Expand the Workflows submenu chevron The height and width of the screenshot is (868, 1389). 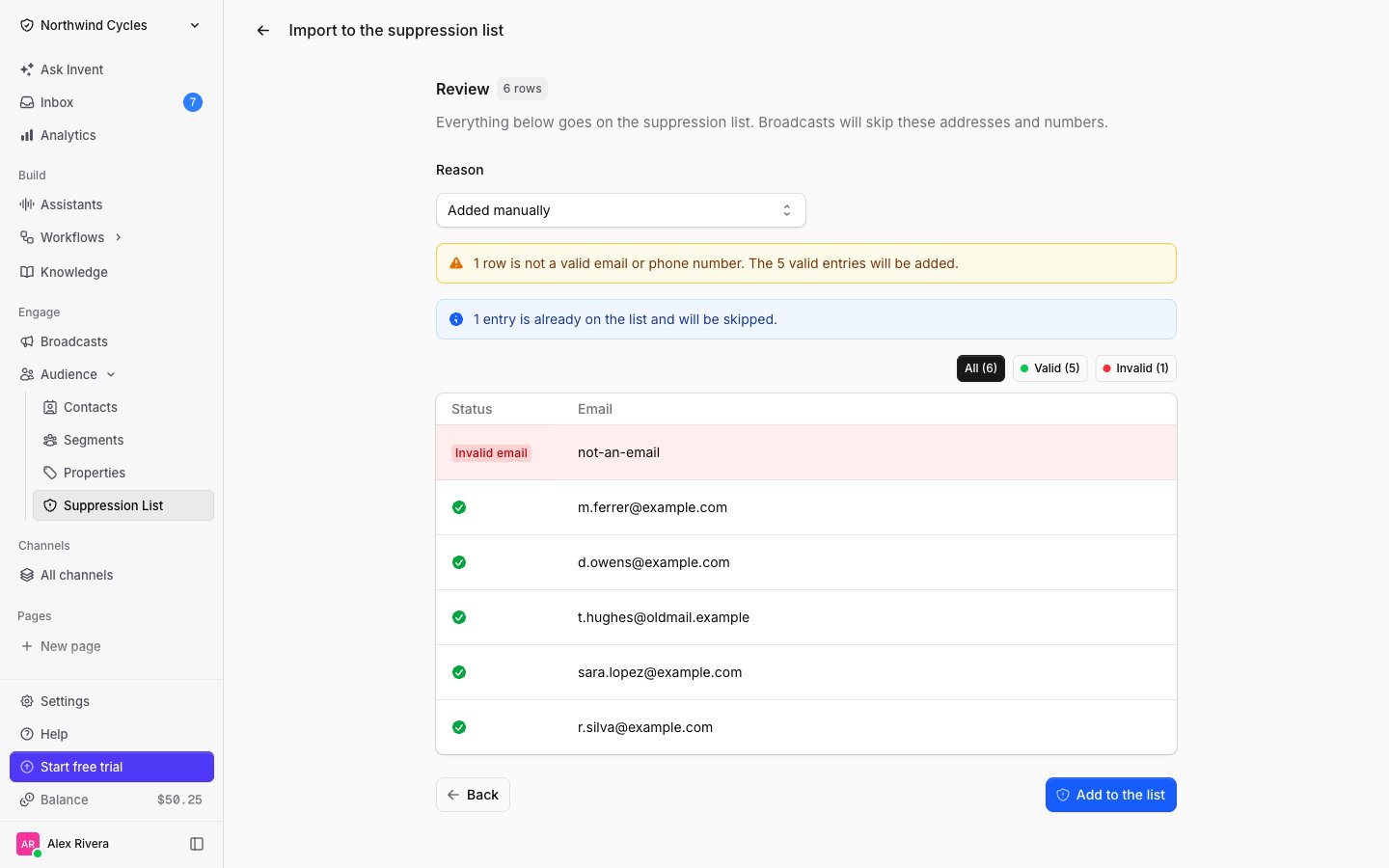[x=119, y=237]
